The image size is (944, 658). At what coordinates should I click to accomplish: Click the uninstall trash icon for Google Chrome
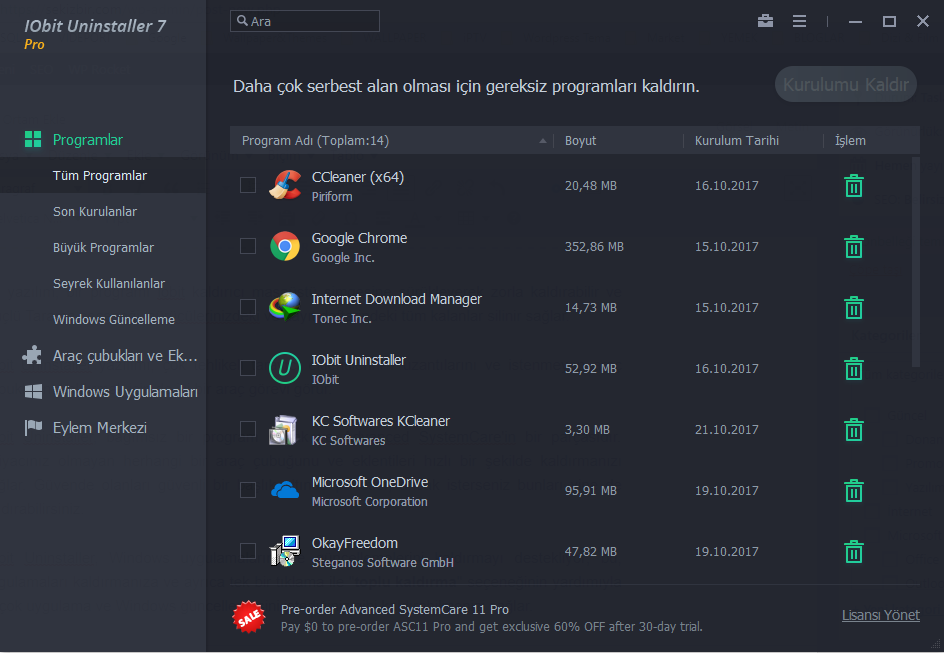point(853,247)
